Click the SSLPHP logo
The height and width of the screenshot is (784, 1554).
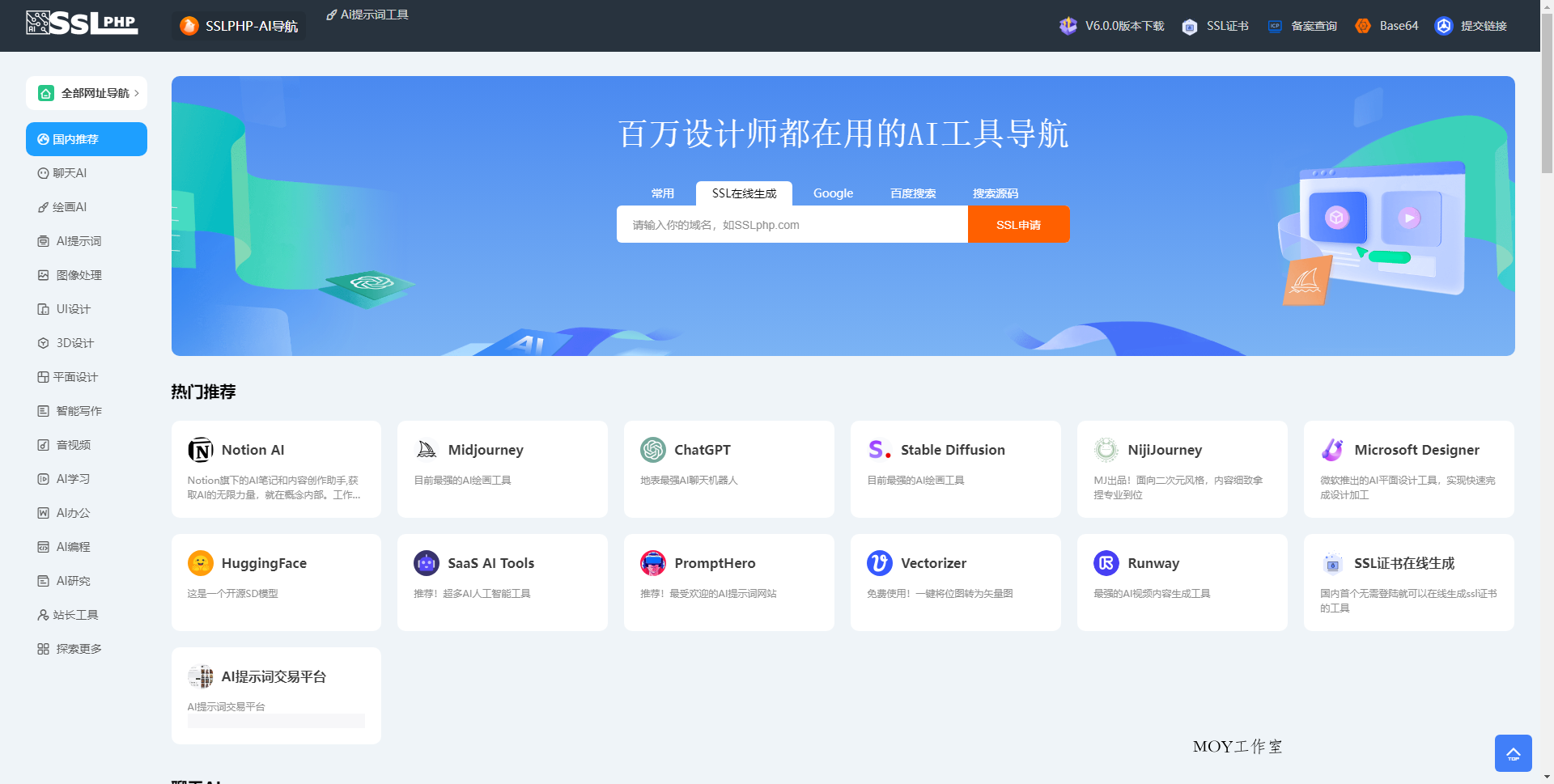pyautogui.click(x=82, y=23)
